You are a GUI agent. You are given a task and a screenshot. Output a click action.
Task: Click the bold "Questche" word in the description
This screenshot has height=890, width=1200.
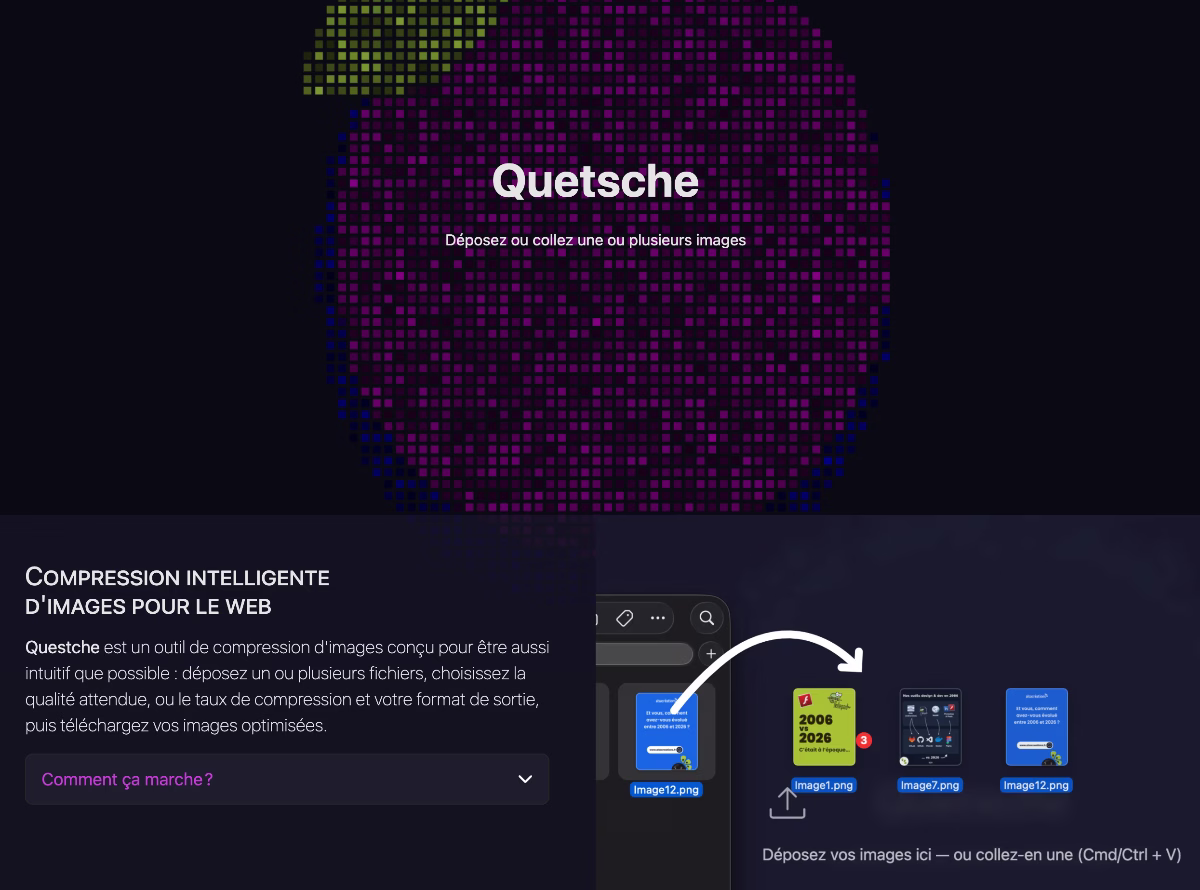coord(62,647)
